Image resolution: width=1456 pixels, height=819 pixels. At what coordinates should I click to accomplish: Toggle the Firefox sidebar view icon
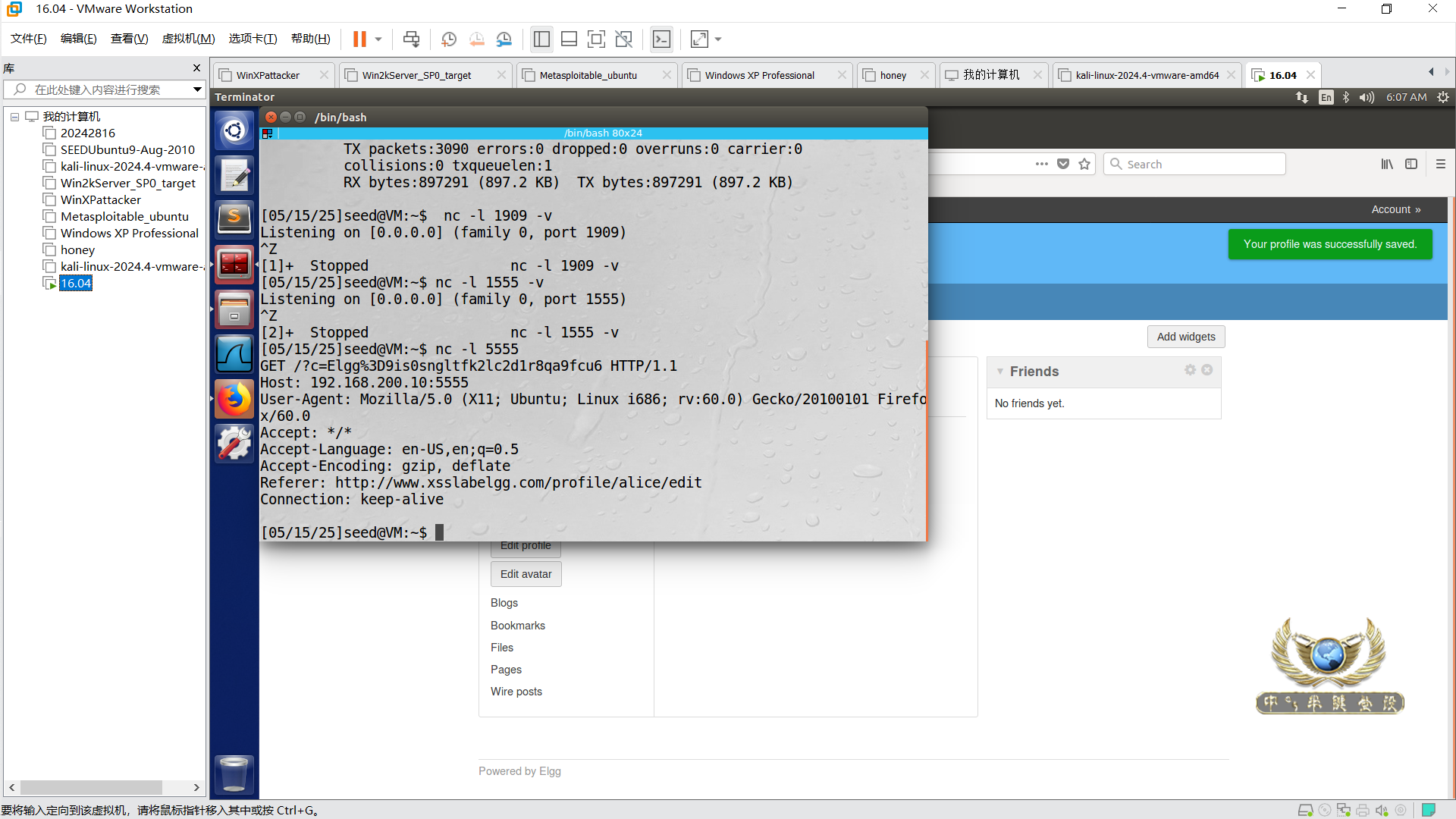click(x=1411, y=164)
